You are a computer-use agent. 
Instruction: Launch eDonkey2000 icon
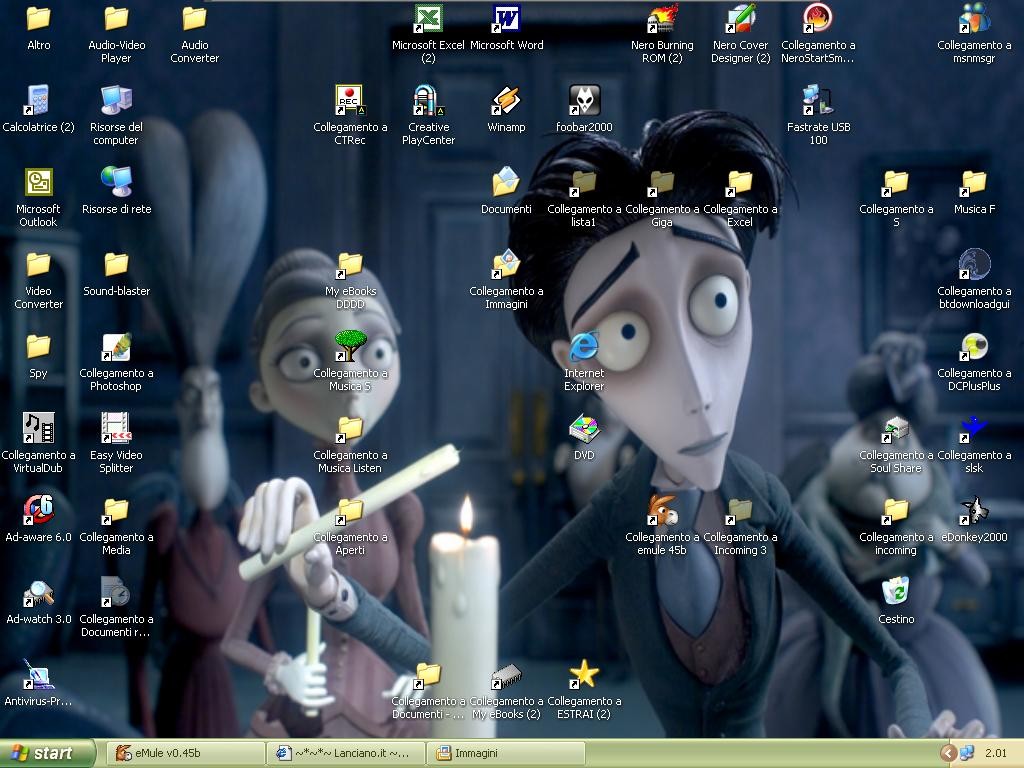click(x=974, y=511)
